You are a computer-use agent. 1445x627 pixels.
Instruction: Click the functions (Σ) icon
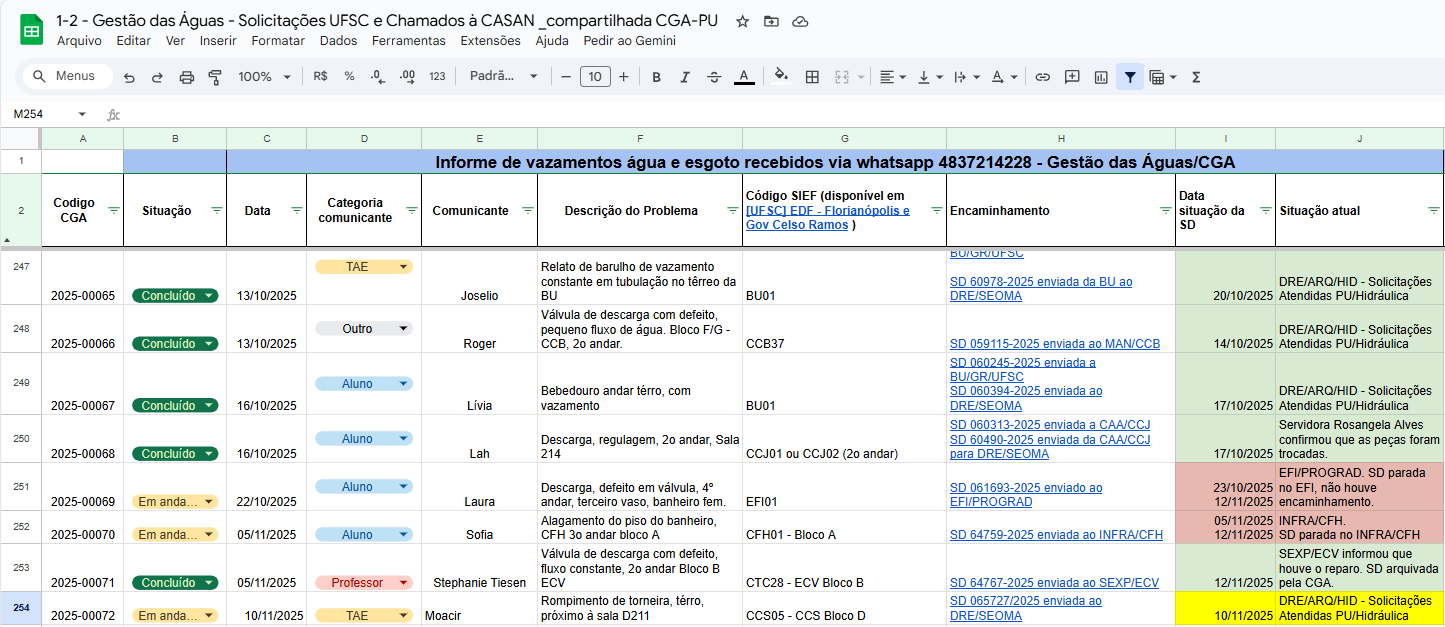(x=1196, y=76)
